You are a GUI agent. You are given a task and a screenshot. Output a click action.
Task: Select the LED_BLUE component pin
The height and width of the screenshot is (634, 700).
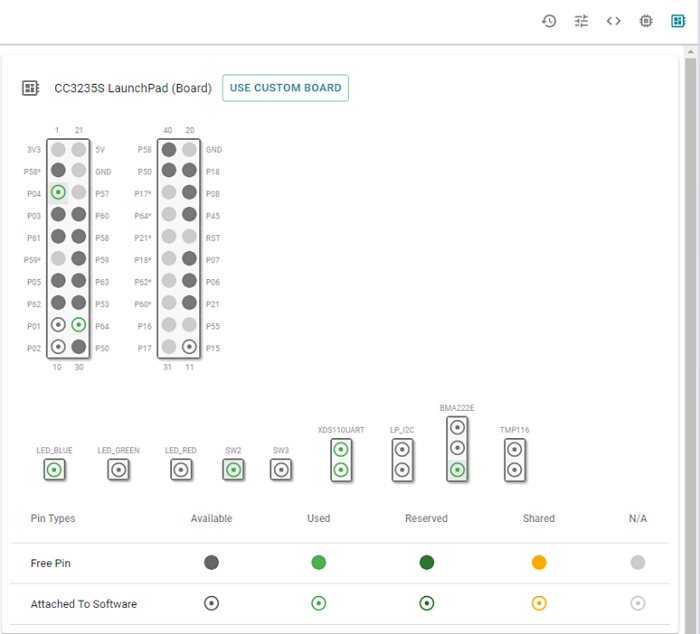click(x=55, y=470)
